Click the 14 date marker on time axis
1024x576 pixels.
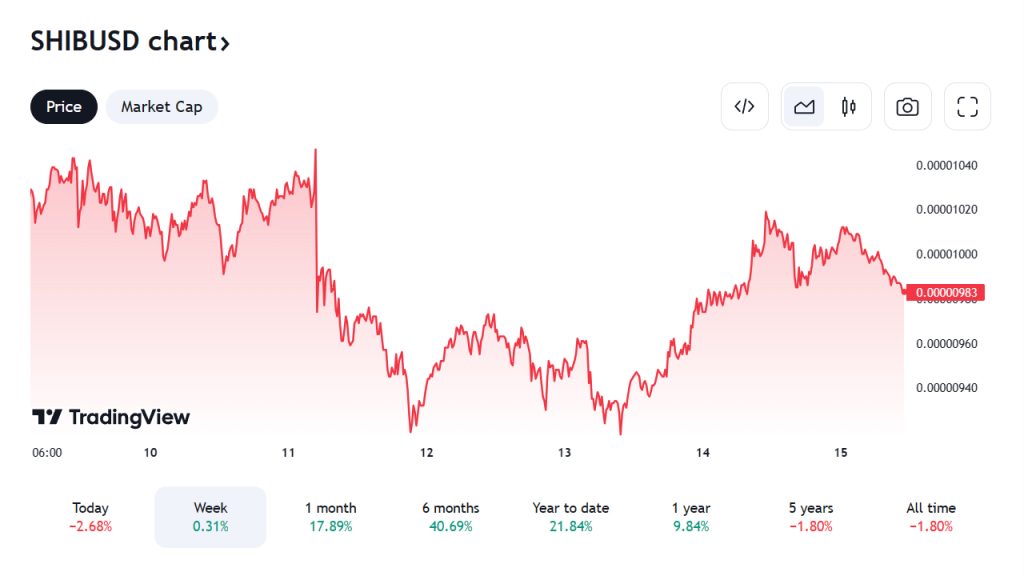(x=703, y=453)
